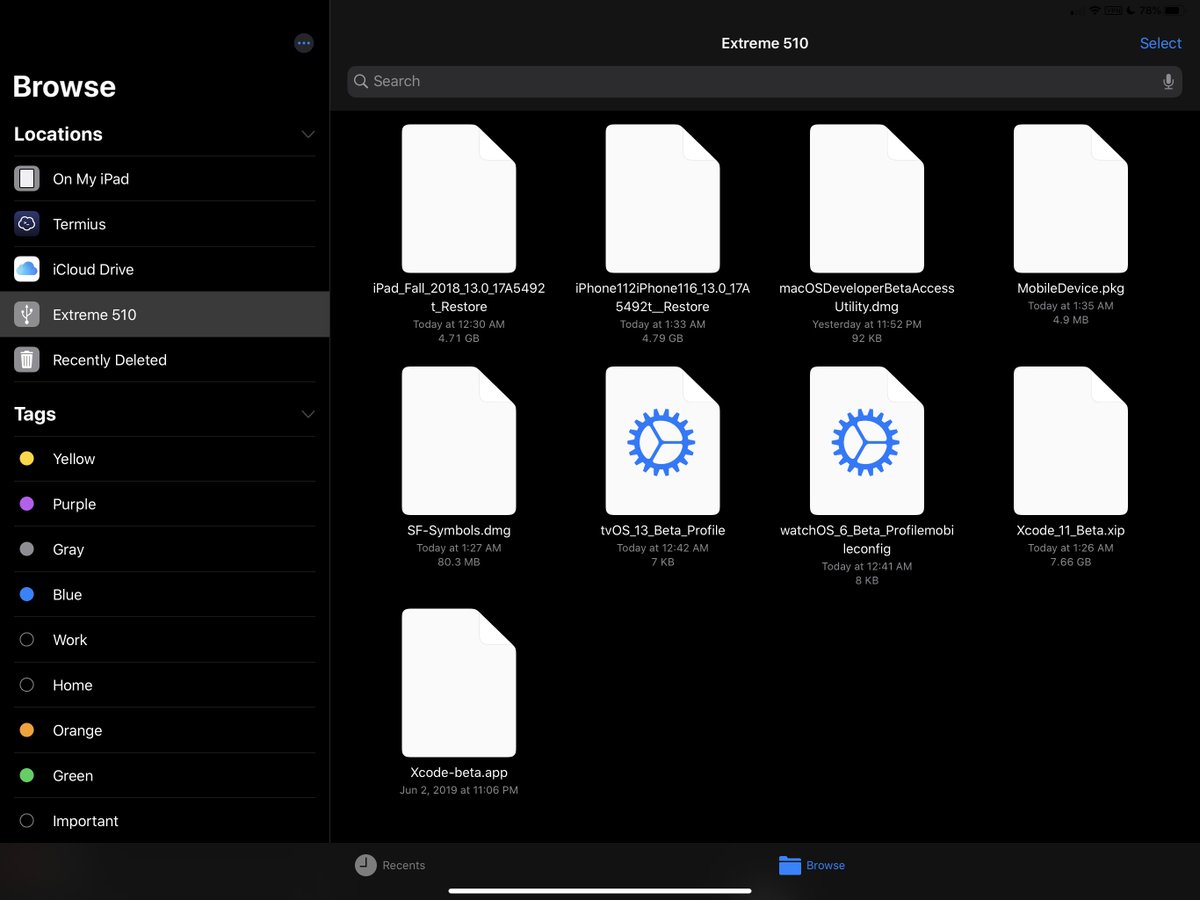Click the MobileDevice.pkg file name
Image resolution: width=1200 pixels, height=900 pixels.
(x=1070, y=288)
